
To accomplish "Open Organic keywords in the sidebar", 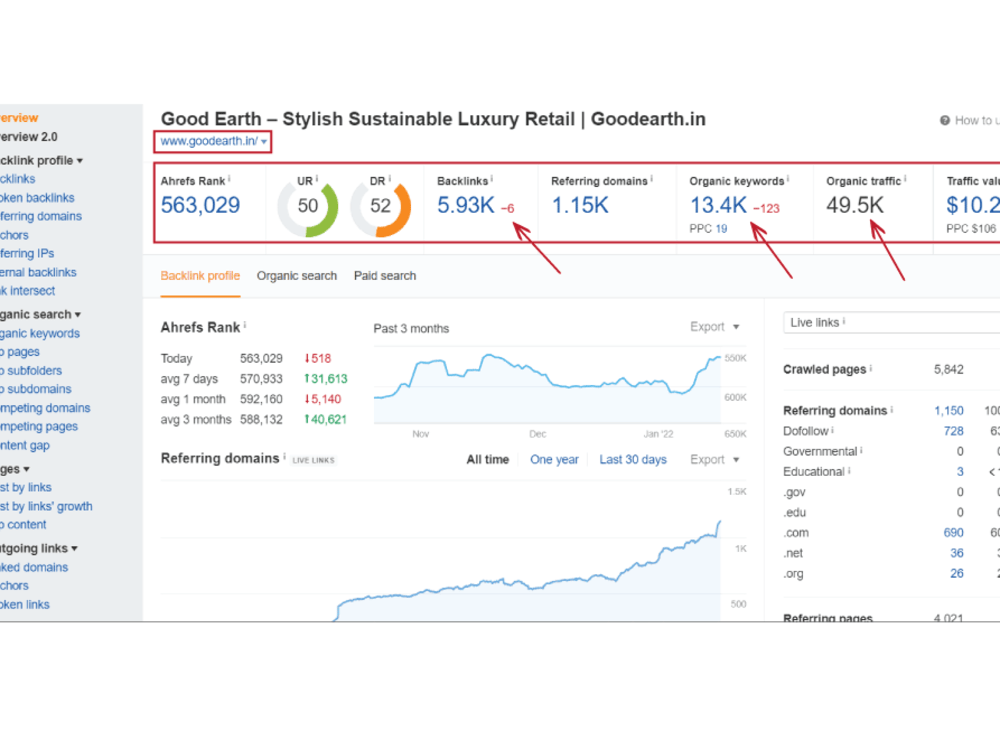I will (40, 334).
